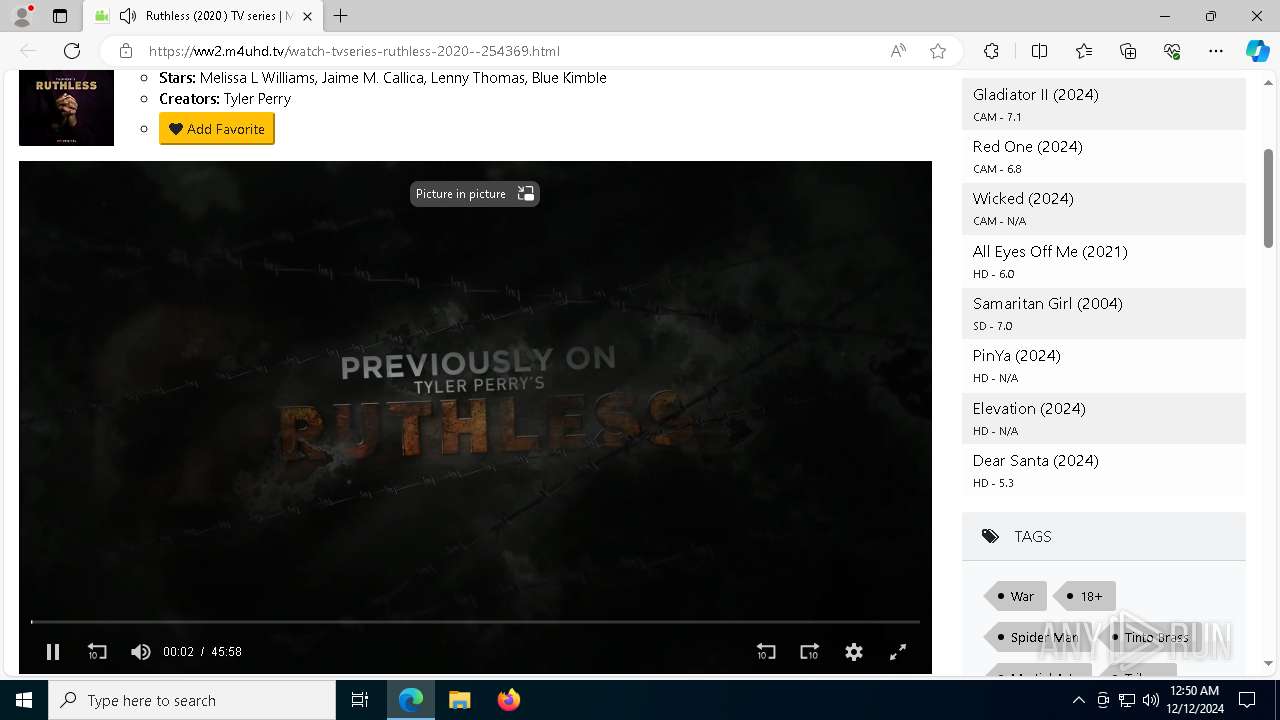
Task: Open the tab actions menu
Action: 60,16
